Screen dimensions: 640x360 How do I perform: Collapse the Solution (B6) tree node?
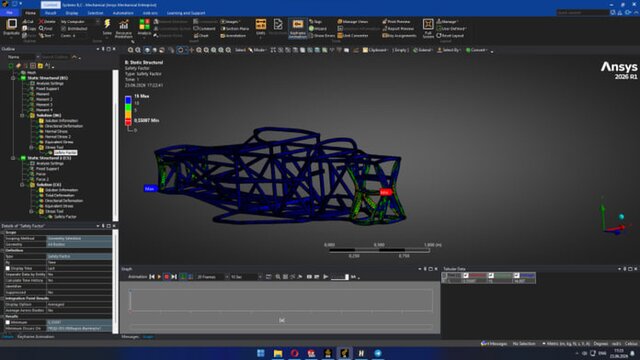[22, 116]
